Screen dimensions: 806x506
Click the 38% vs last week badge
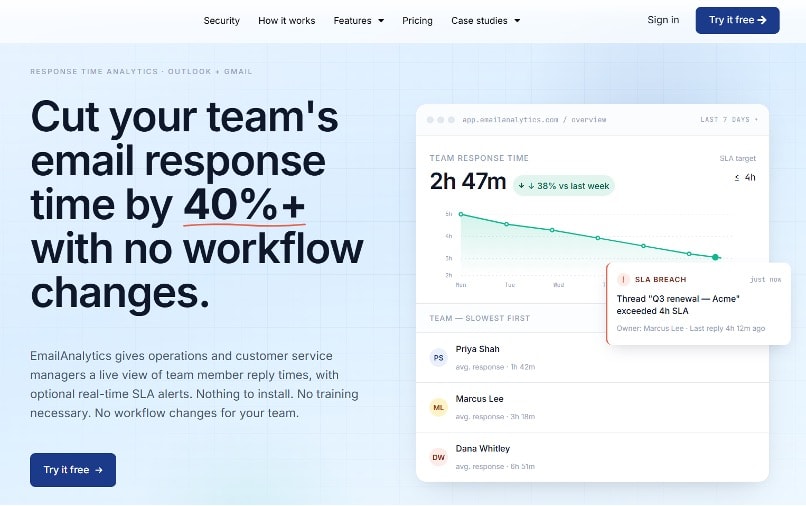(564, 186)
